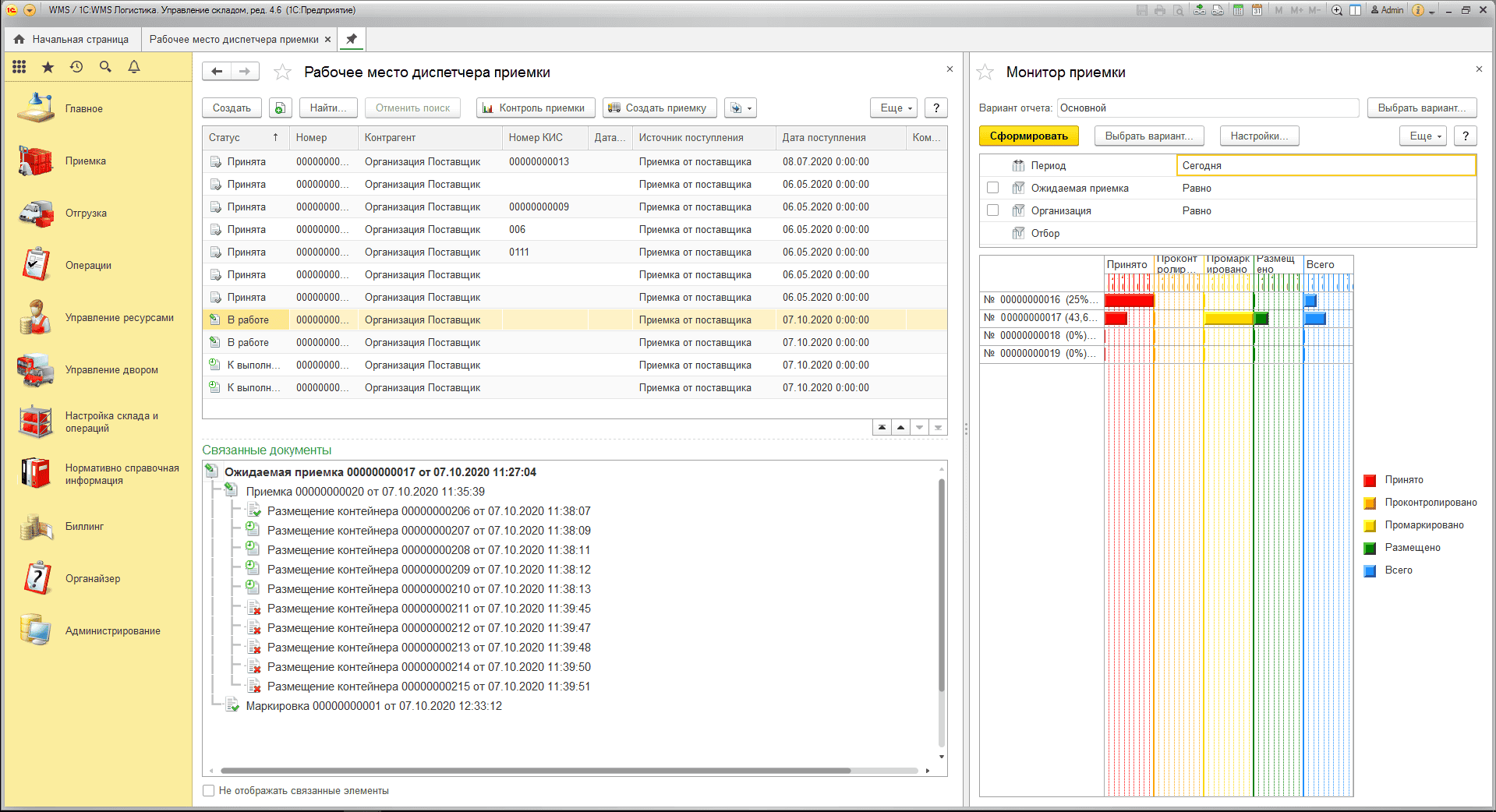Expand the Еще dropdown in Монитор приемки

pyautogui.click(x=1426, y=136)
